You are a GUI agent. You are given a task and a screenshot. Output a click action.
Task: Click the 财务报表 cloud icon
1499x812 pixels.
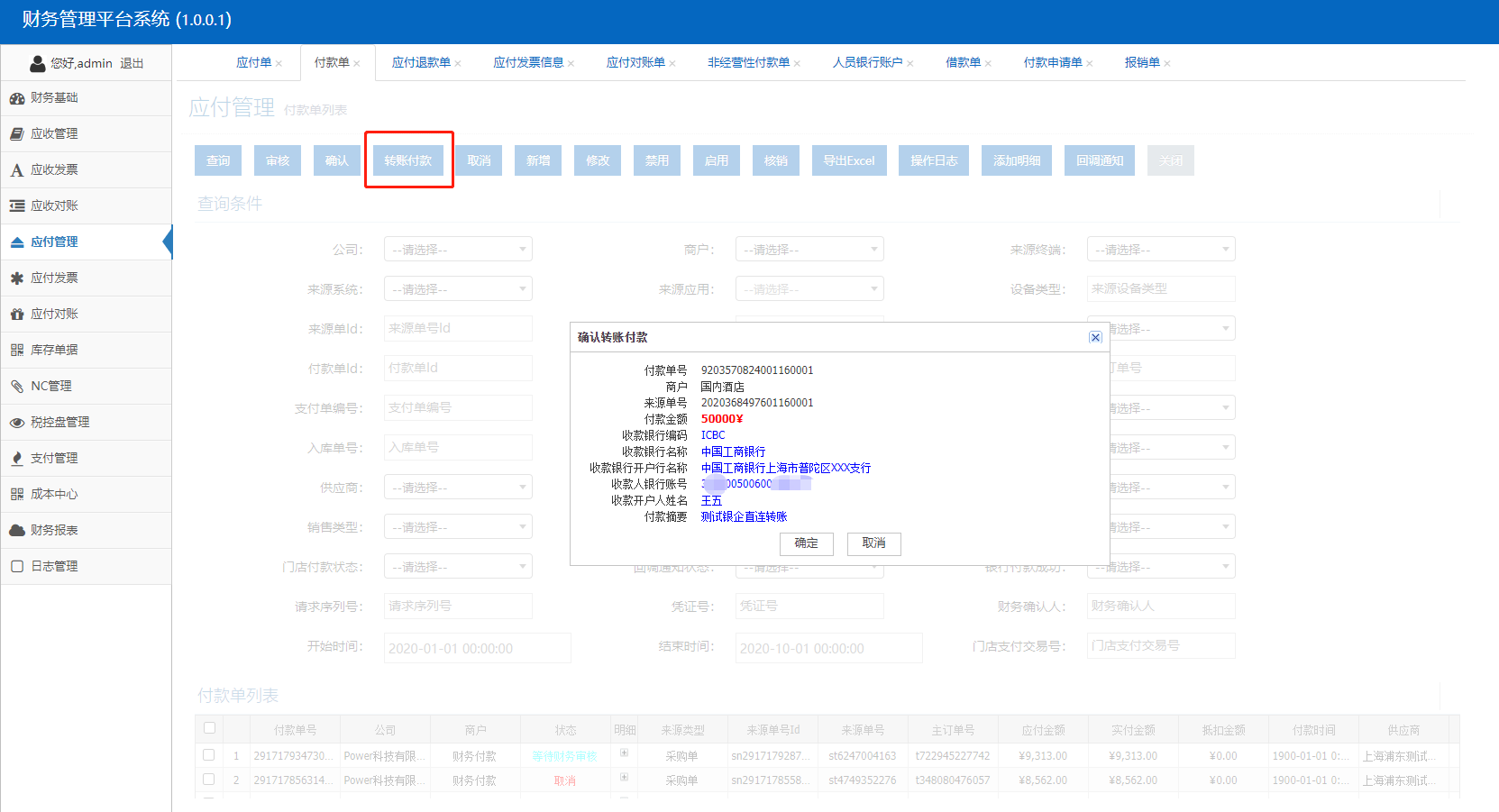point(16,531)
